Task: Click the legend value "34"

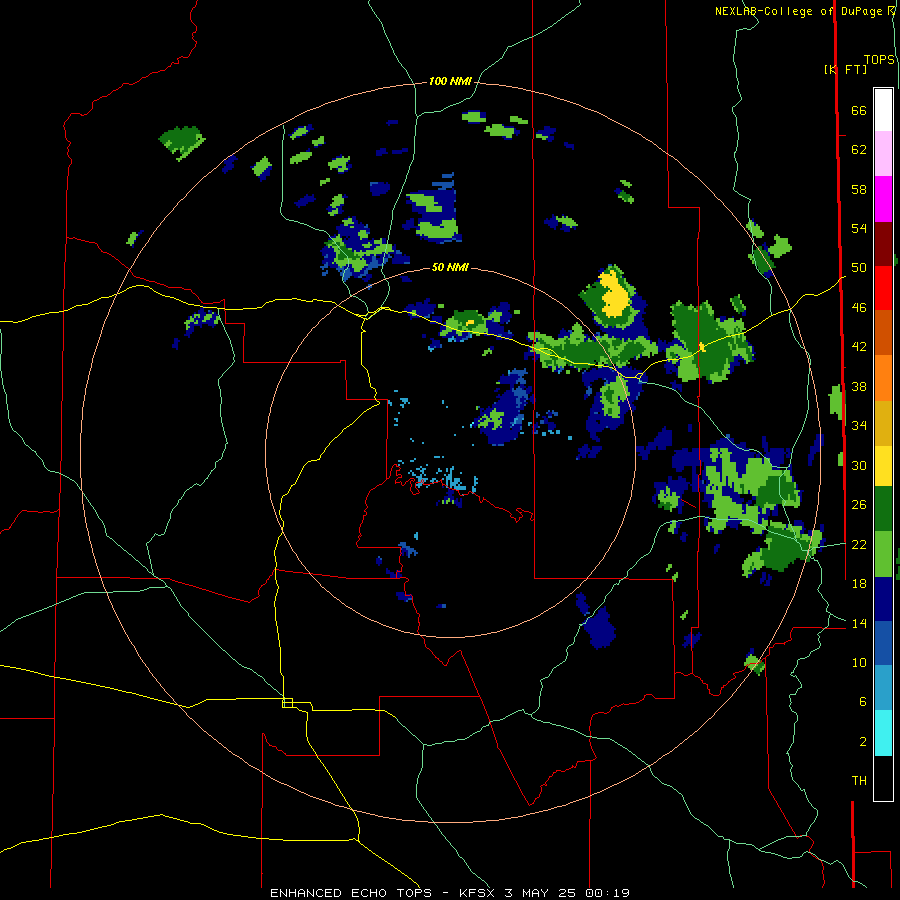Action: click(859, 426)
